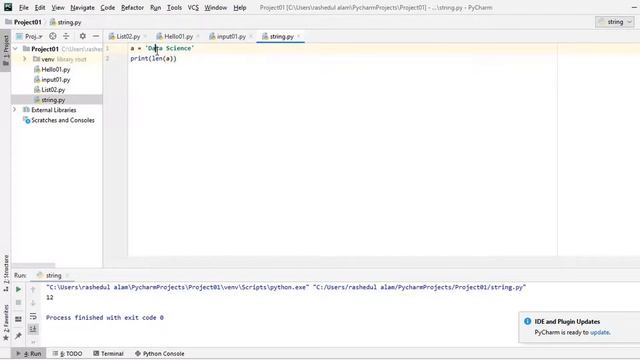The width and height of the screenshot is (640, 360).
Task: Click the down-arrow stack trace icon in Run panel
Action: [33, 303]
